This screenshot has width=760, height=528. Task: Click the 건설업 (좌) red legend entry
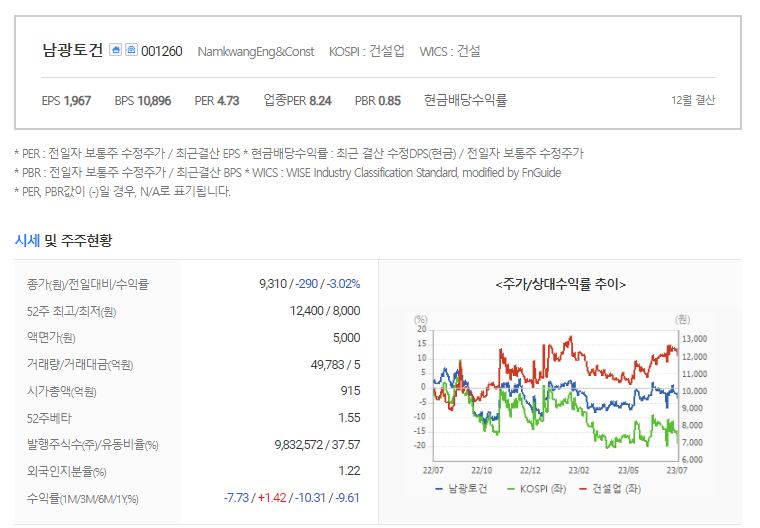point(610,489)
